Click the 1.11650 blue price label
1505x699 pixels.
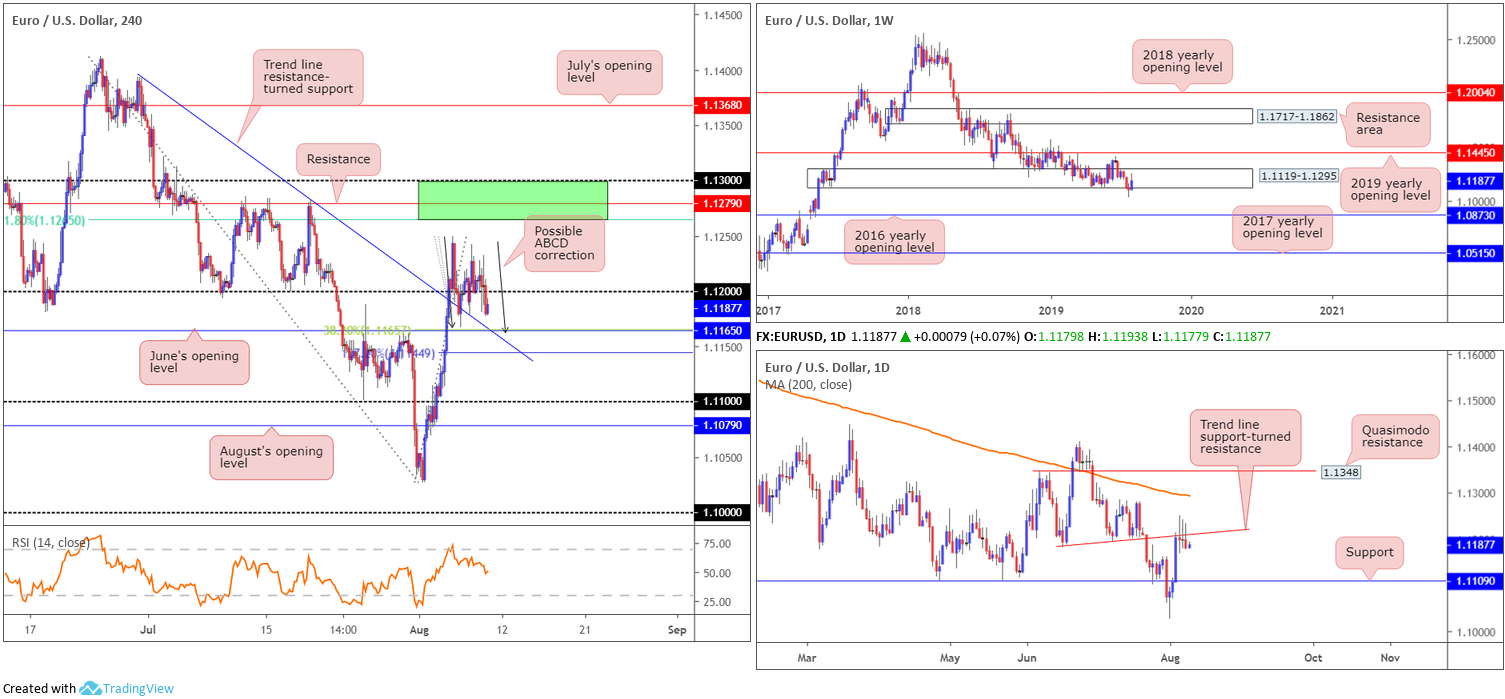721,331
